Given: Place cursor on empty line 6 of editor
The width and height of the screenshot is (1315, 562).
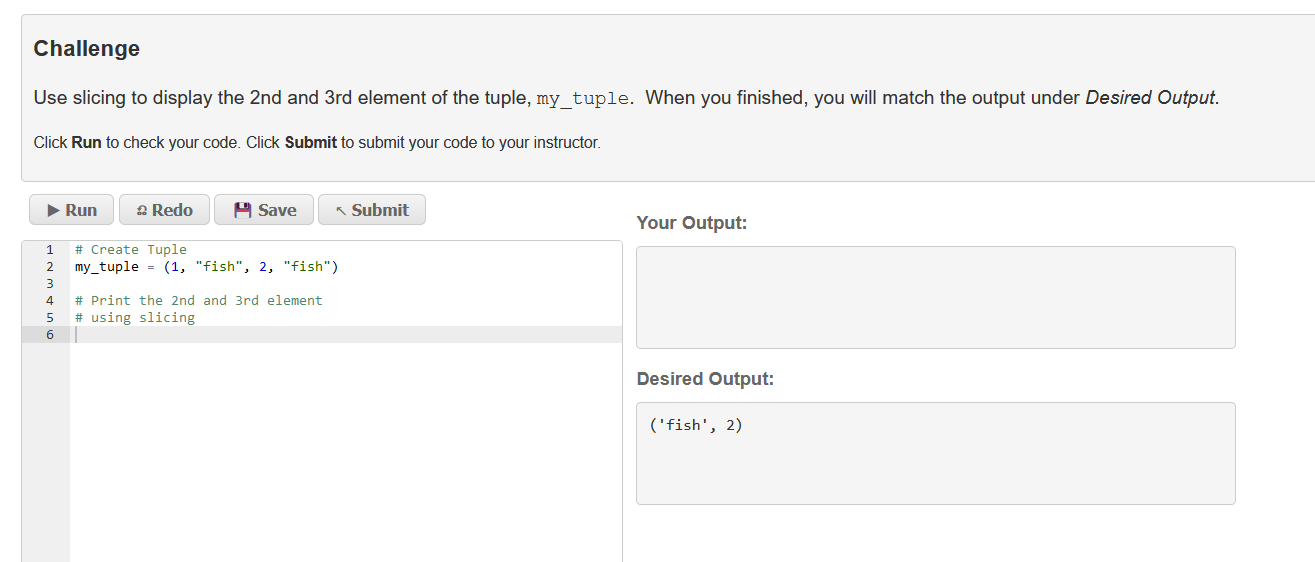Looking at the screenshot, I should pos(346,335).
